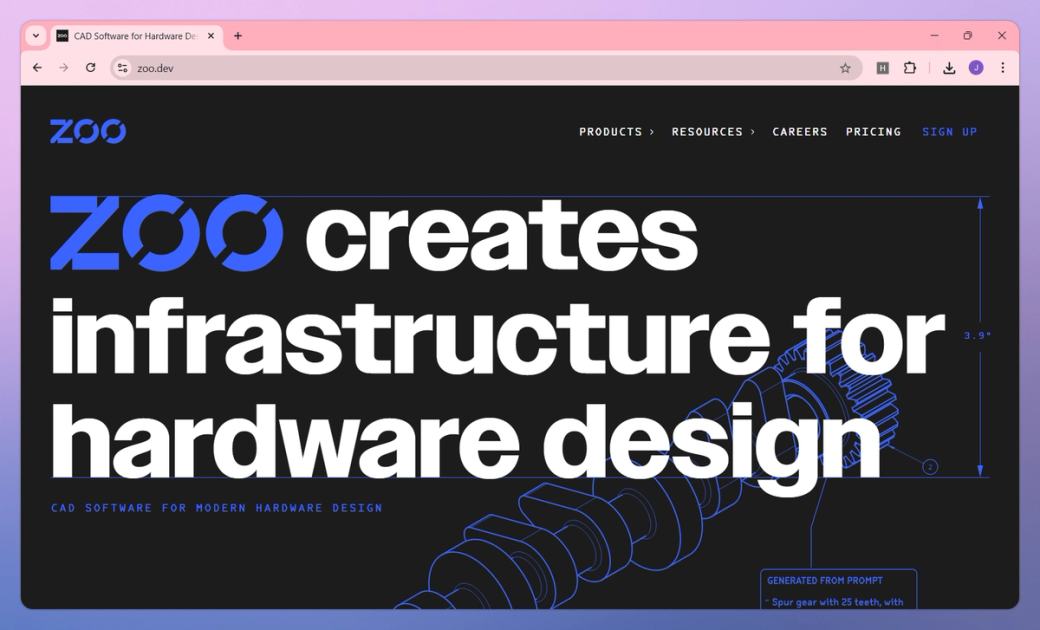Select the CAREERS menu item
This screenshot has height=630, width=1040.
click(x=799, y=131)
